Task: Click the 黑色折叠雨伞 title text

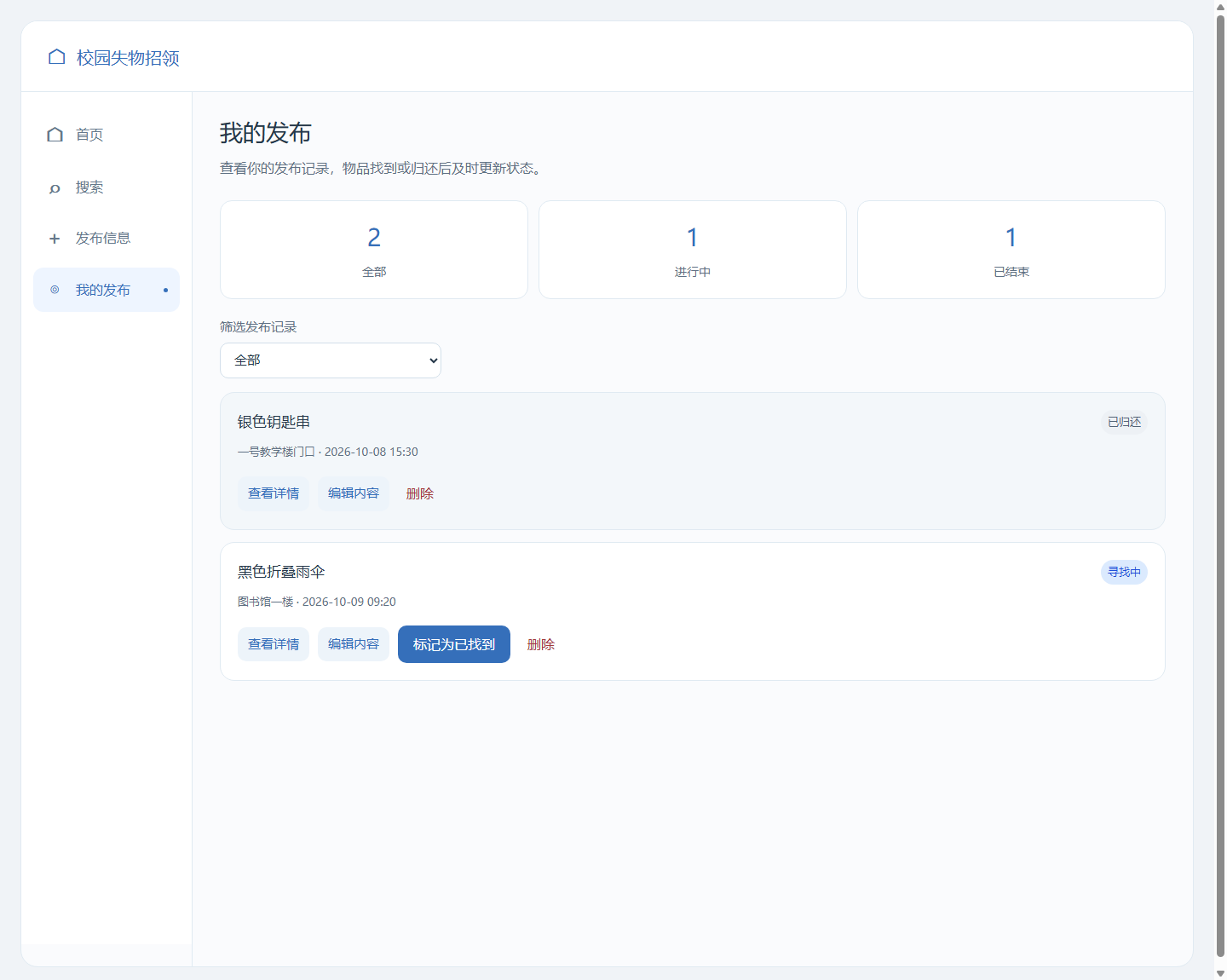Action: point(281,572)
